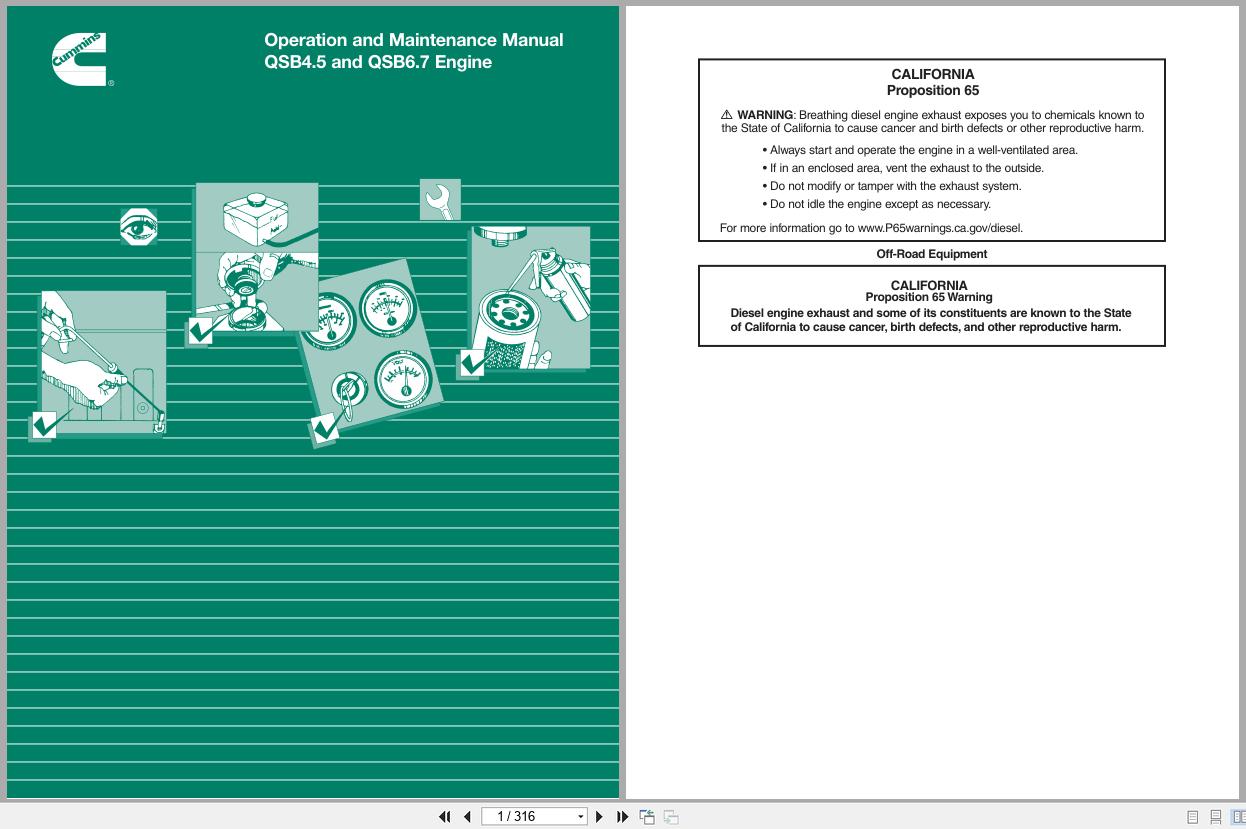
Task: Click the wrench icon on cover
Action: pyautogui.click(x=440, y=200)
